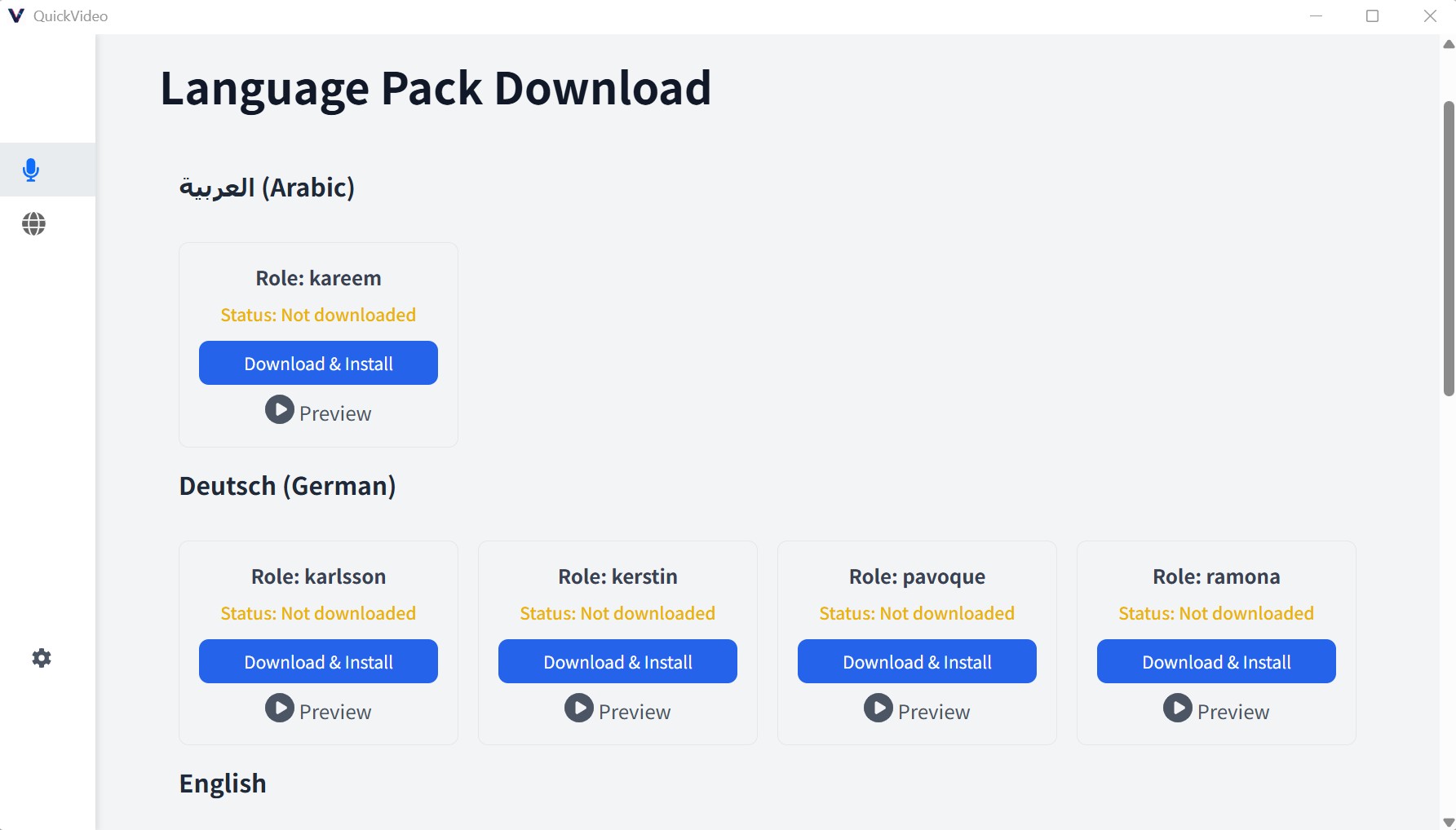Viewport: 1456px width, 830px height.
Task: Click the scrollbar down arrow
Action: pos(1449,822)
